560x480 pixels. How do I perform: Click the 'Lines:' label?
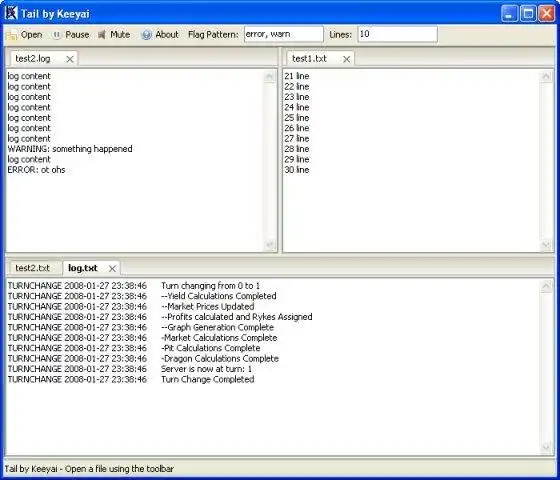point(340,35)
